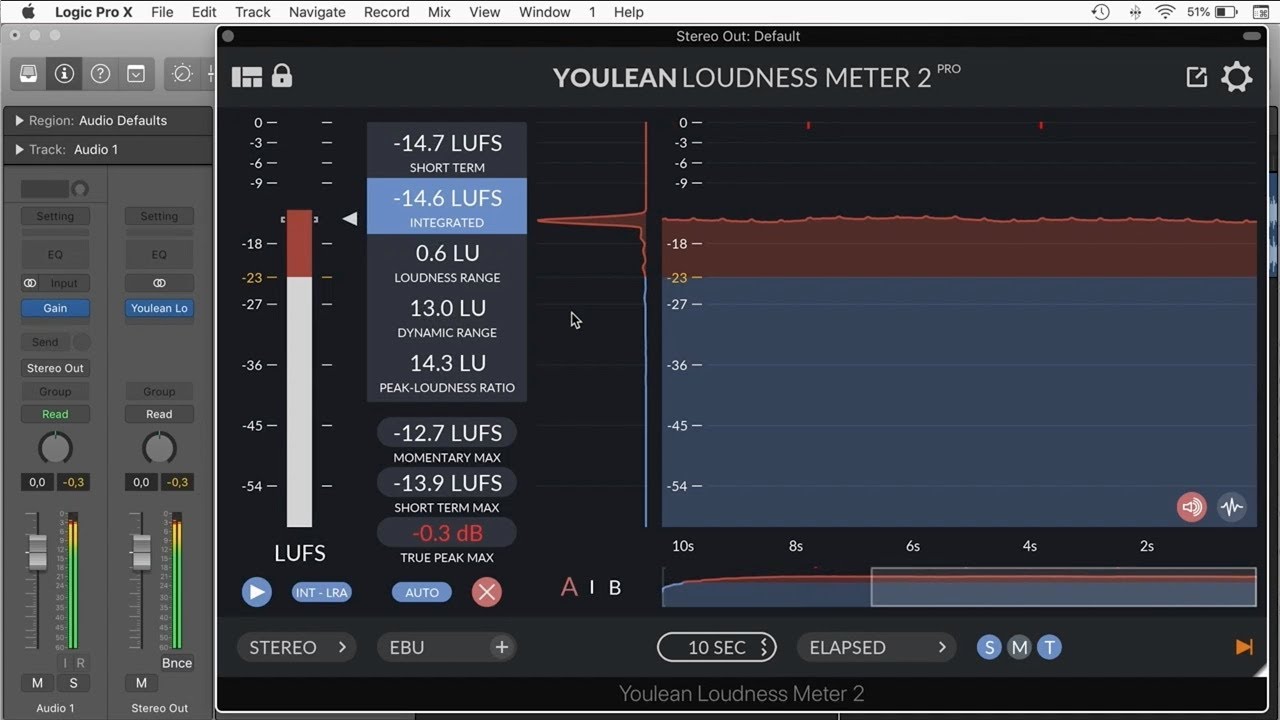Toggle the T true peak graph display
Viewport: 1280px width, 720px height.
(x=1049, y=647)
